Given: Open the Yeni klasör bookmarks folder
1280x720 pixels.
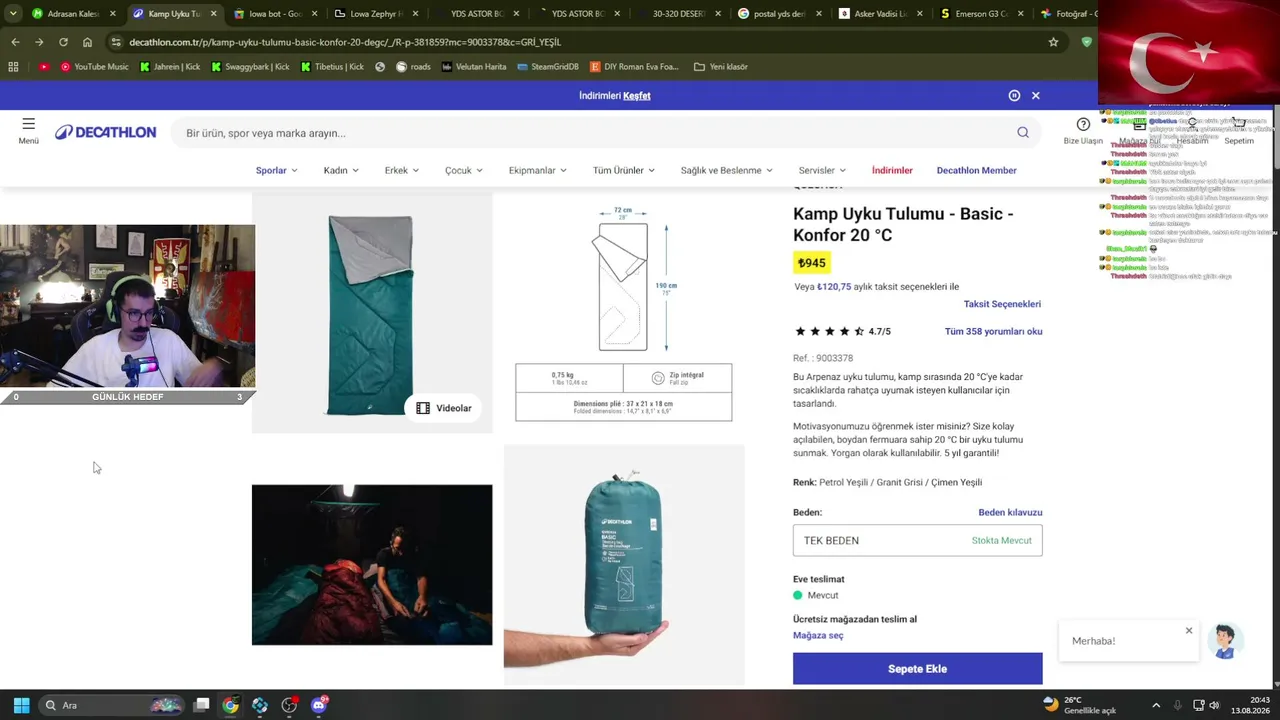Looking at the screenshot, I should [x=720, y=67].
